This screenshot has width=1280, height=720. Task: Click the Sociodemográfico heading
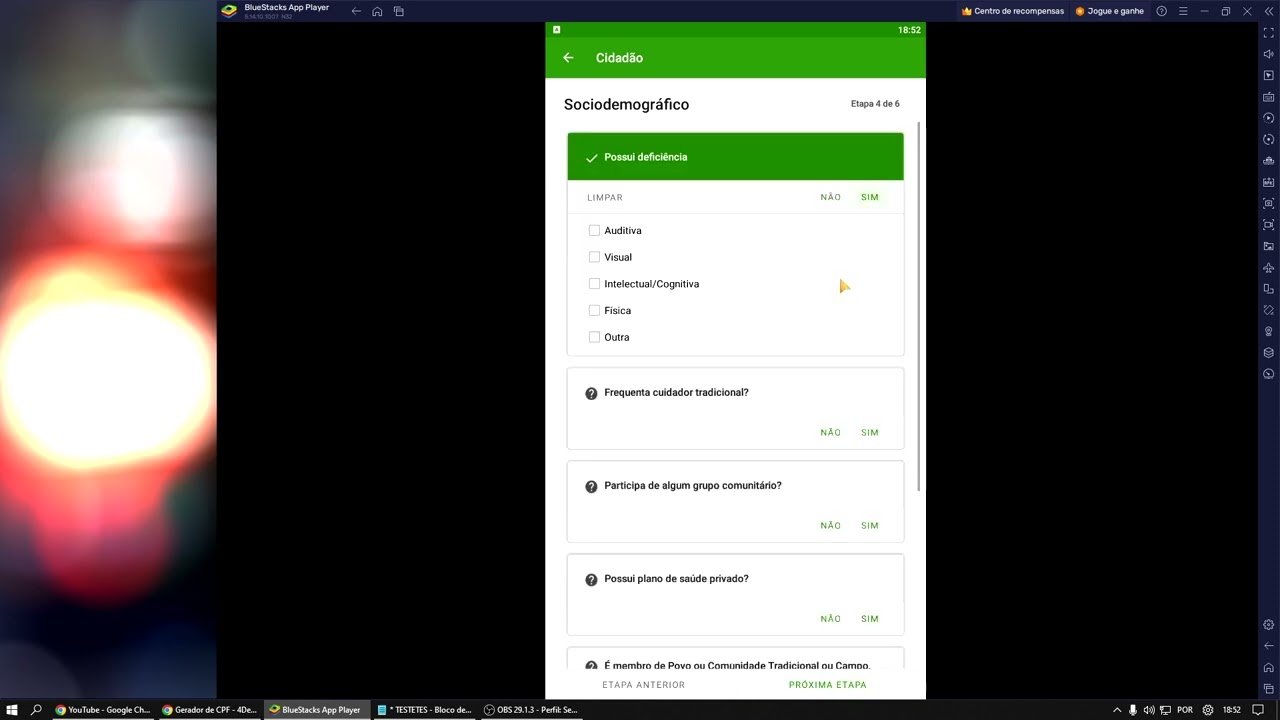coord(626,104)
